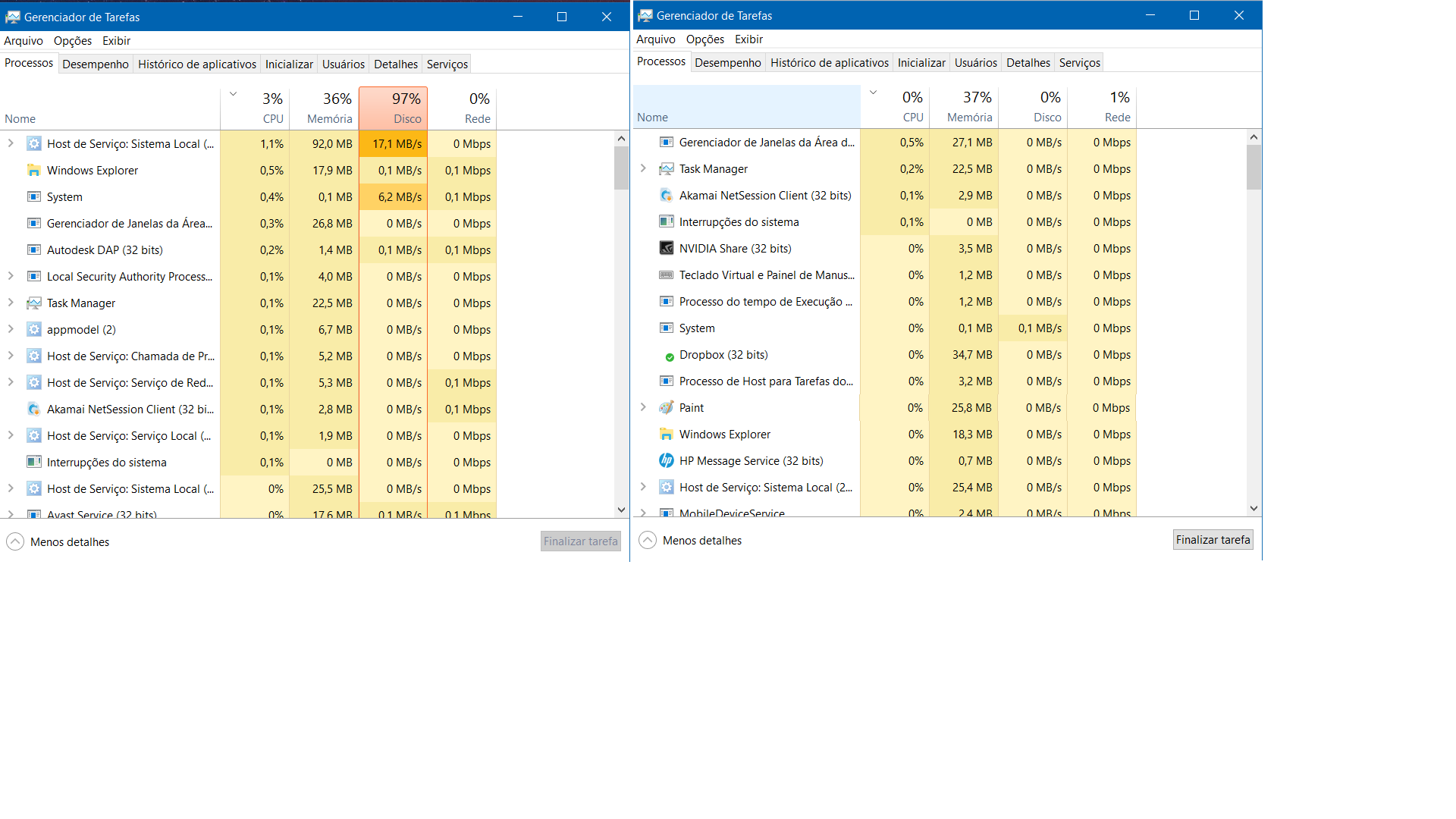
Task: Click the Dropbox process icon
Action: point(669,356)
